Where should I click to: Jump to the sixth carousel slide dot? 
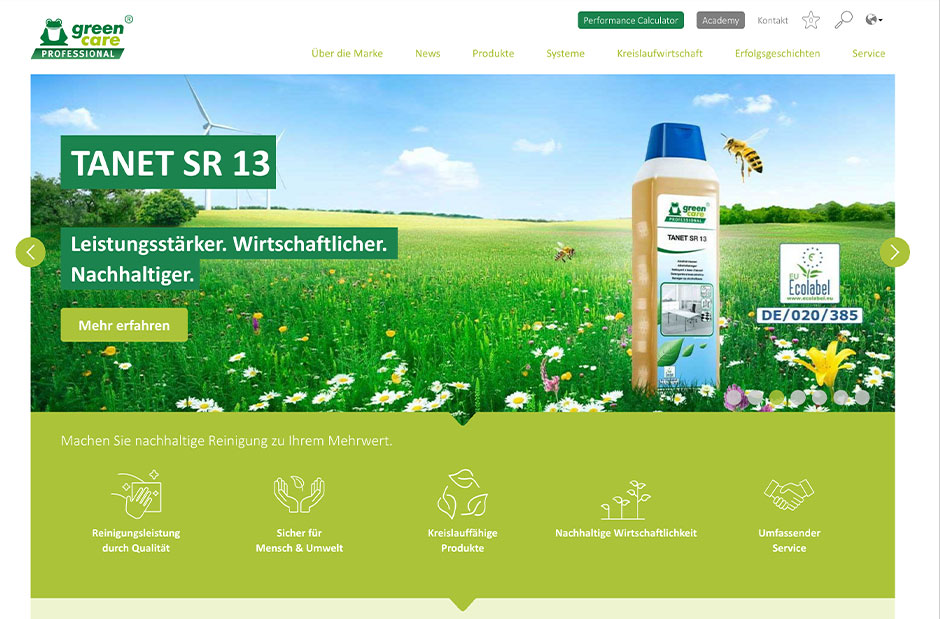pos(841,397)
